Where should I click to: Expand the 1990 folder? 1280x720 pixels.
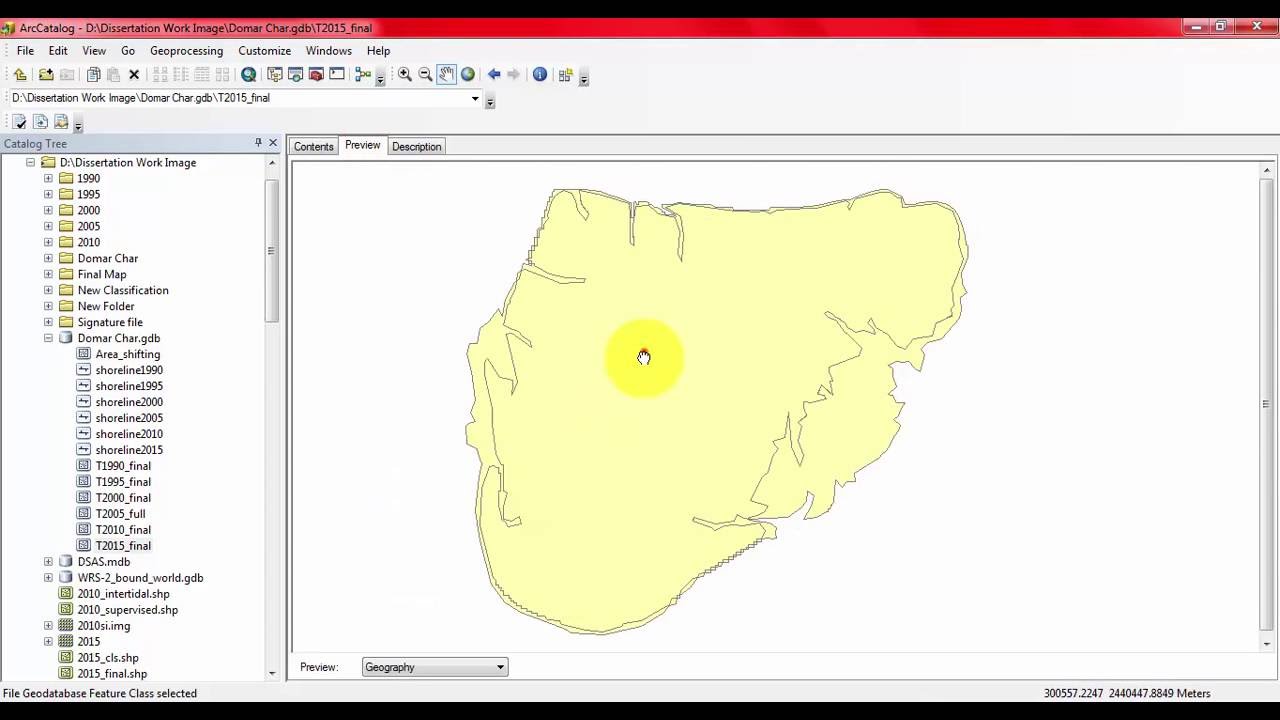48,178
